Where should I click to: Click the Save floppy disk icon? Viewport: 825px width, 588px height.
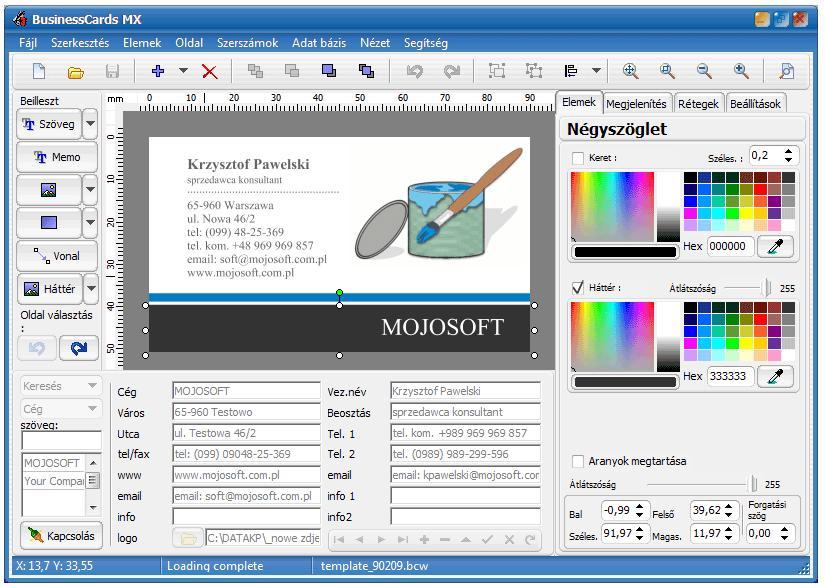pos(112,71)
